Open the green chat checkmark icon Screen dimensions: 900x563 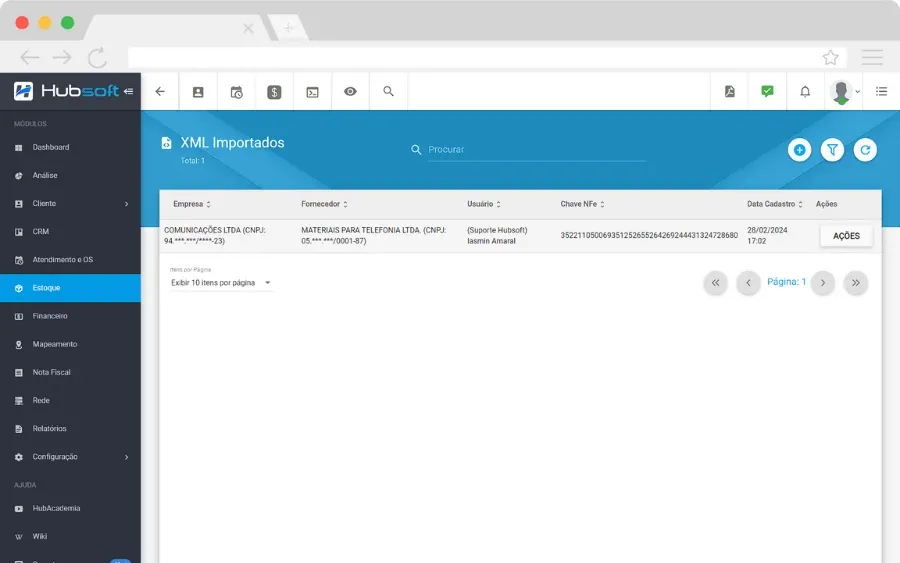(767, 91)
